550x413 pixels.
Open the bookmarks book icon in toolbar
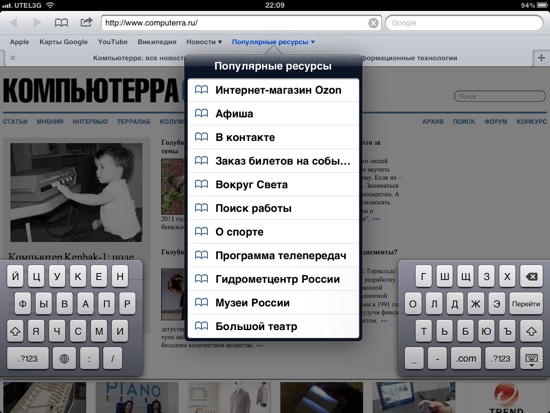click(61, 23)
